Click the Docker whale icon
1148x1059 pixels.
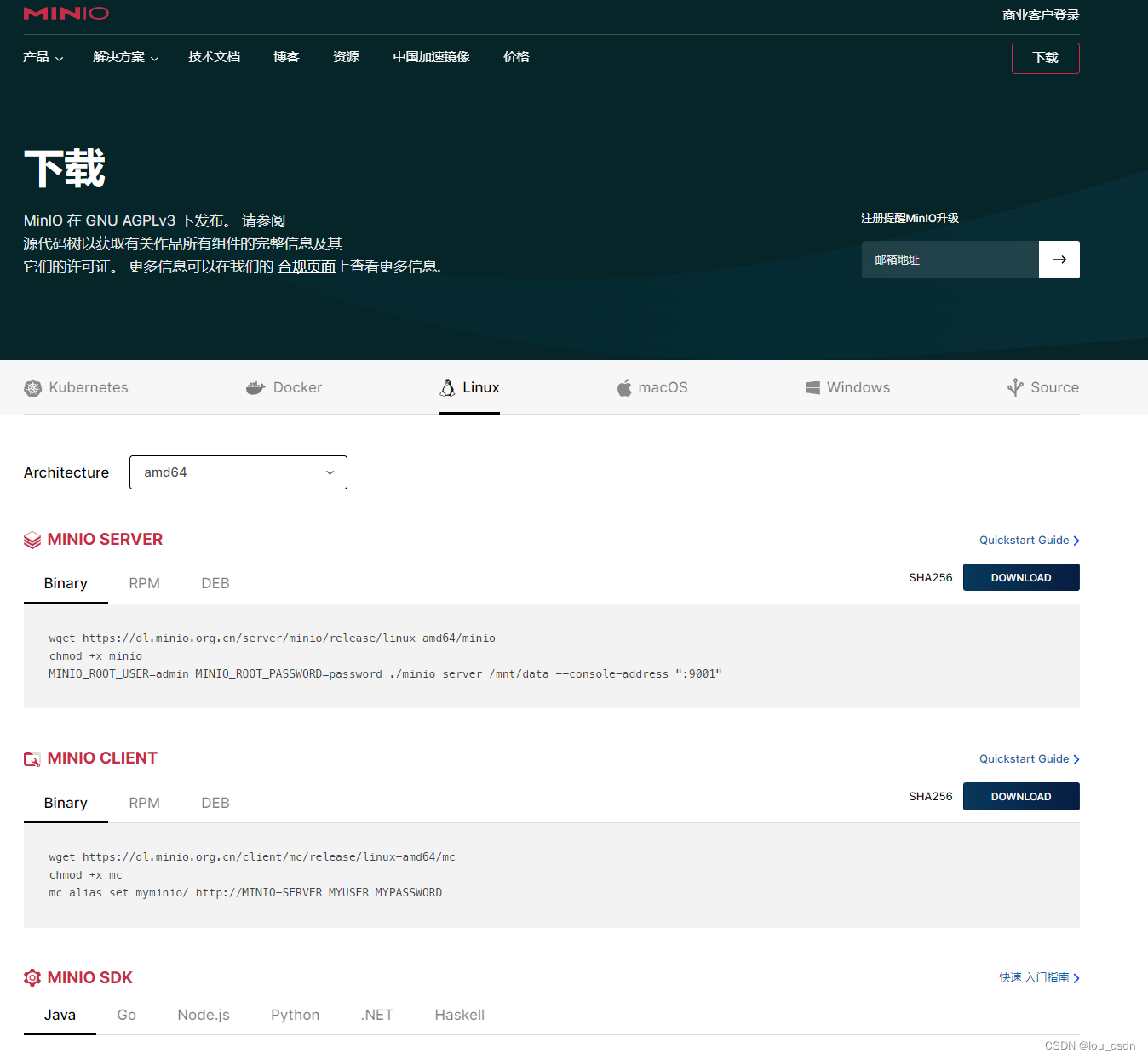tap(255, 388)
